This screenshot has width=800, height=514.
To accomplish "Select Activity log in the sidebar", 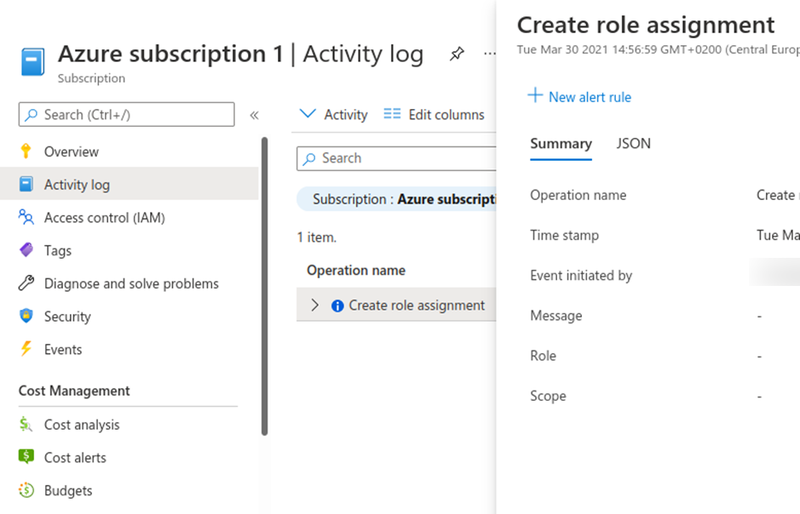I will [x=129, y=184].
